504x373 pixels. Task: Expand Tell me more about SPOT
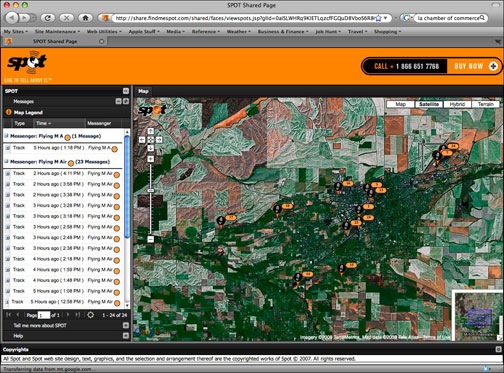coord(126,325)
